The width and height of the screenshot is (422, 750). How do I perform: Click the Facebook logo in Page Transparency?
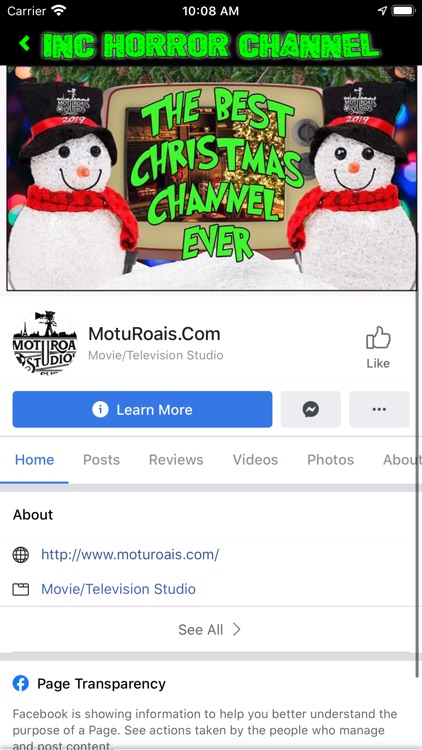click(21, 684)
